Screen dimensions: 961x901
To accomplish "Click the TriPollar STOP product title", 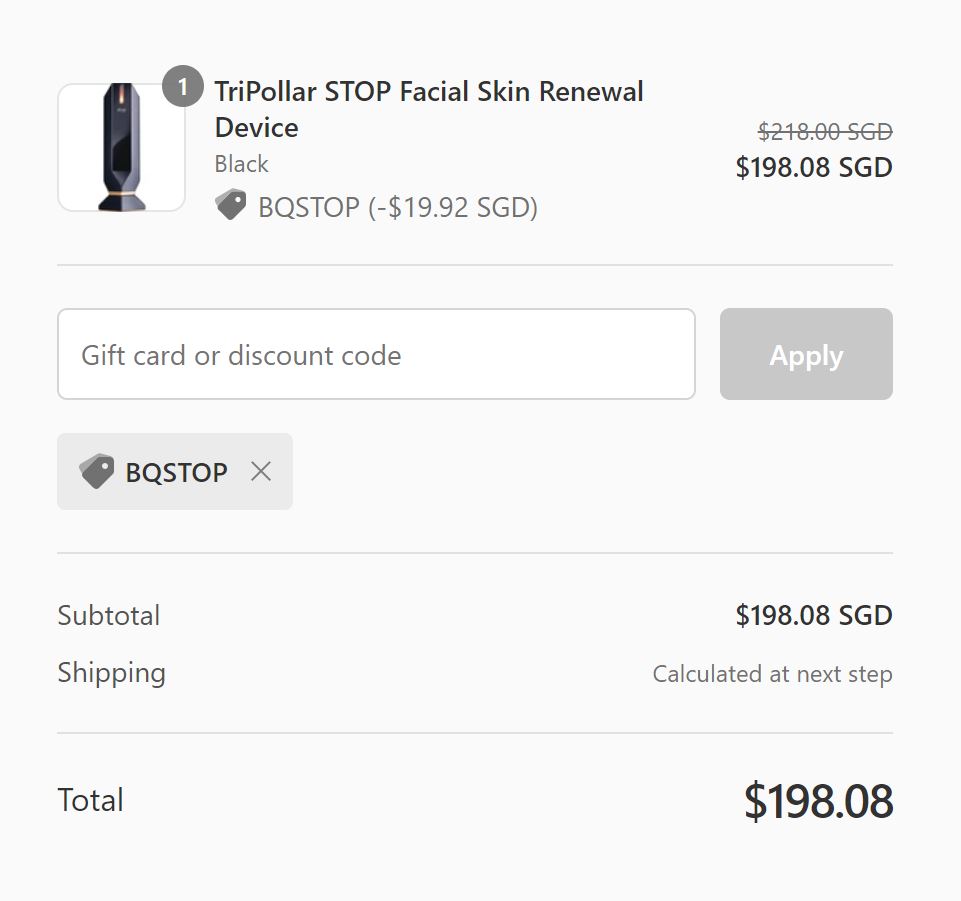I will point(429,92).
